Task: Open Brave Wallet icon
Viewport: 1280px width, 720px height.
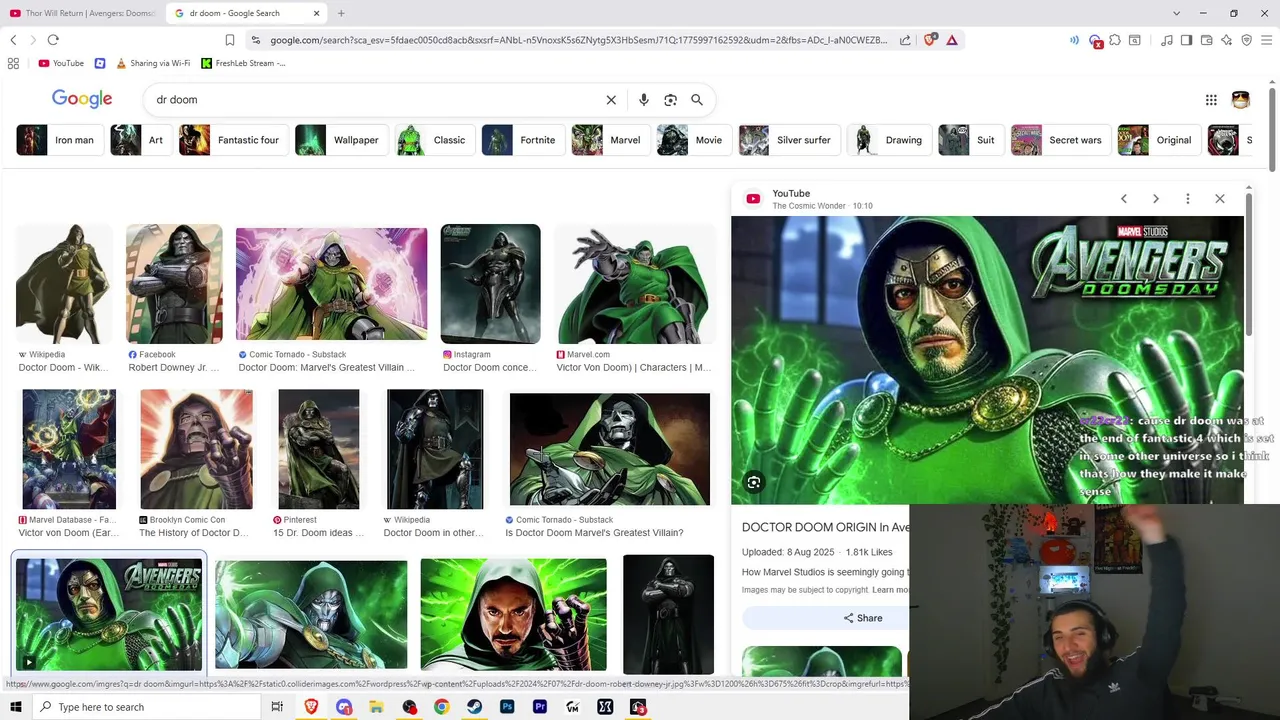Action: [1207, 40]
